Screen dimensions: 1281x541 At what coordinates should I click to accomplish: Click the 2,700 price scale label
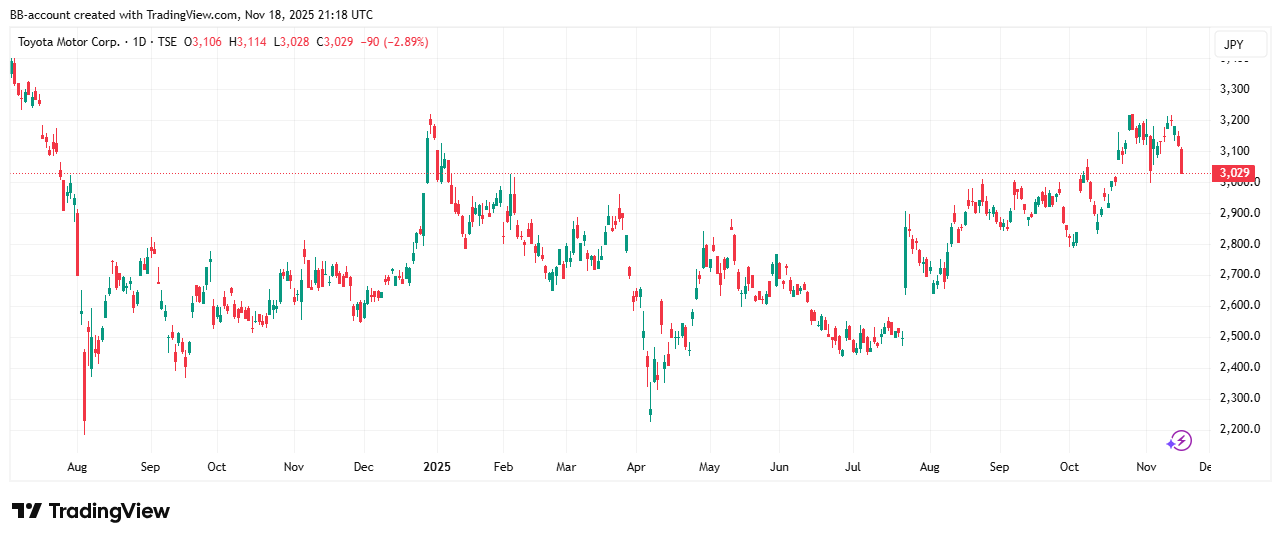pyautogui.click(x=1235, y=274)
